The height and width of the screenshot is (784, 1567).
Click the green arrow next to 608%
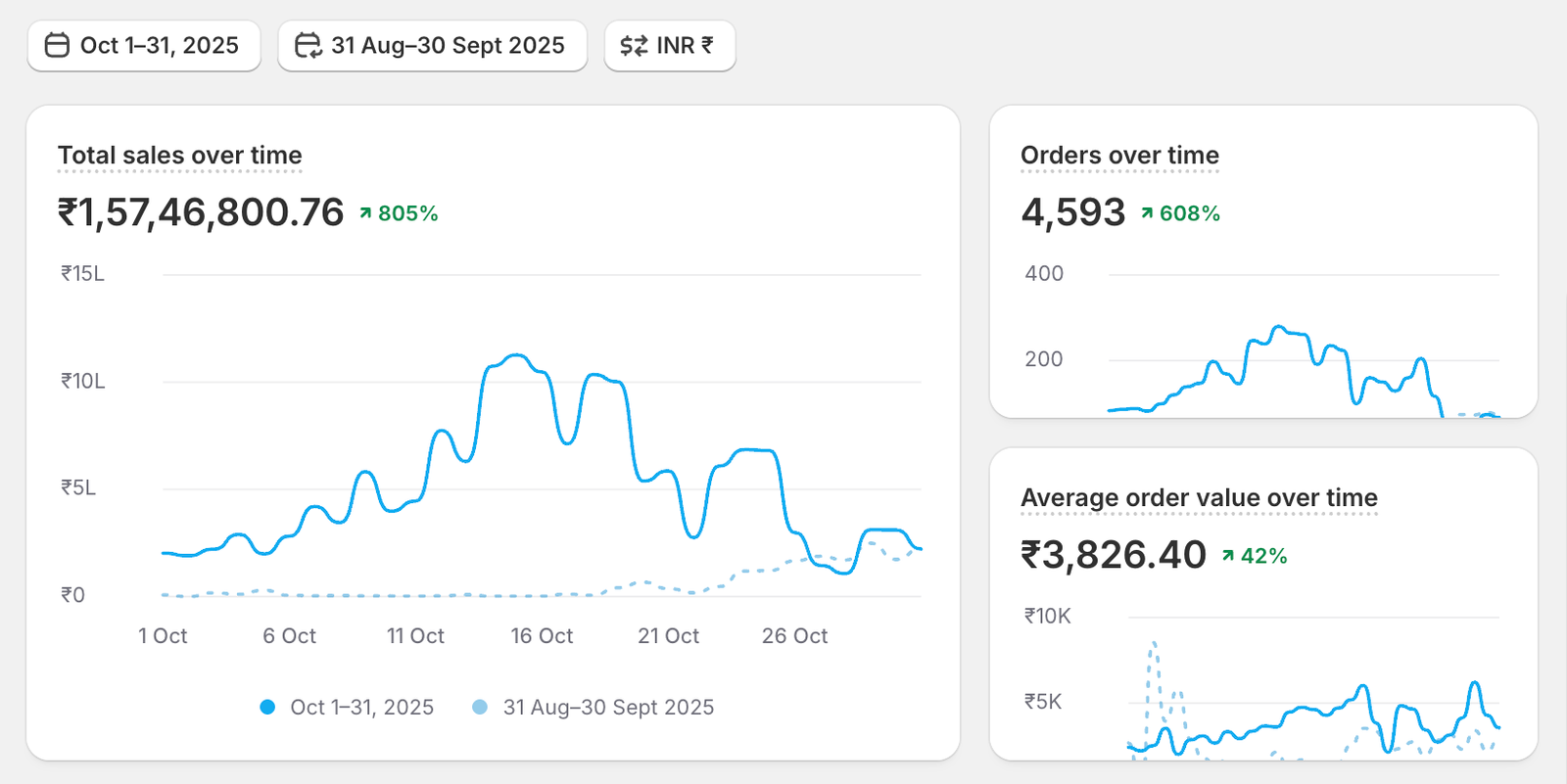(1147, 213)
